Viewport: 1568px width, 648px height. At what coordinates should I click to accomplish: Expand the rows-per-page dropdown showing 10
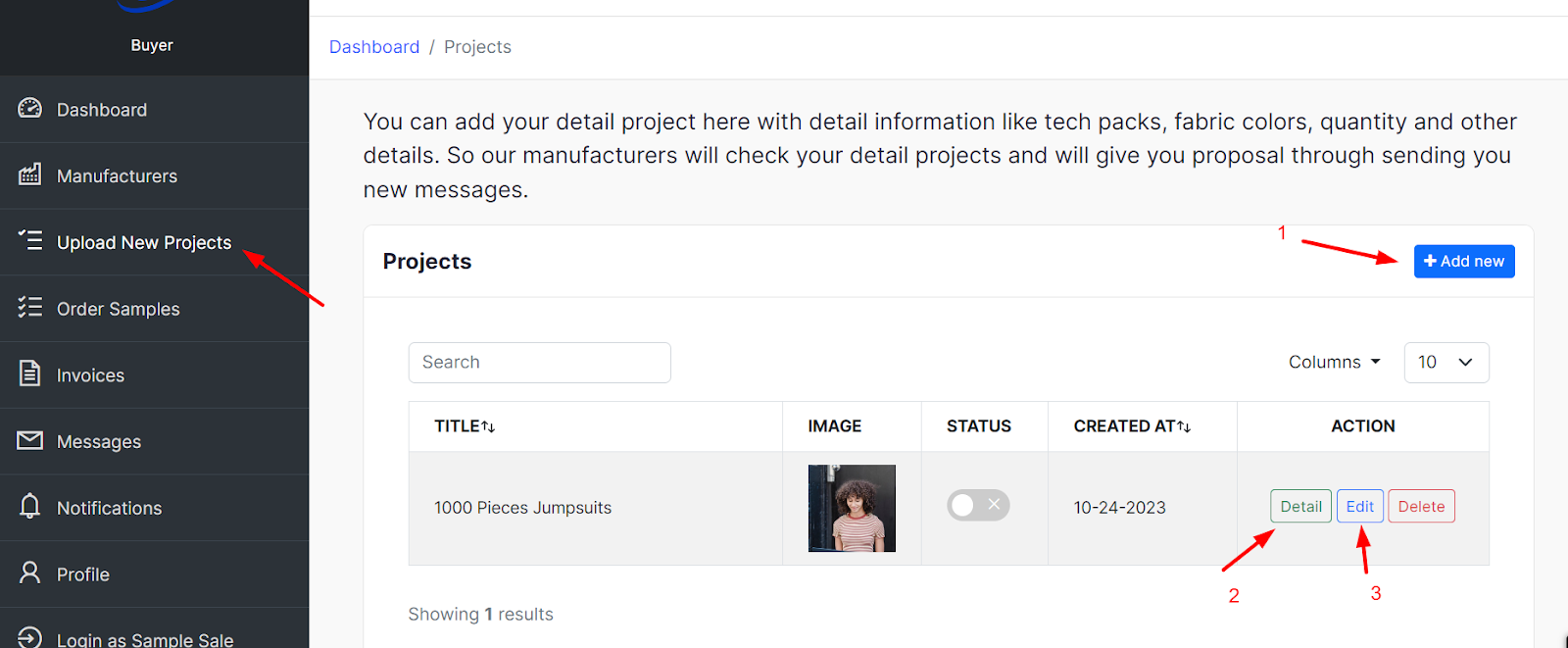coord(1445,363)
